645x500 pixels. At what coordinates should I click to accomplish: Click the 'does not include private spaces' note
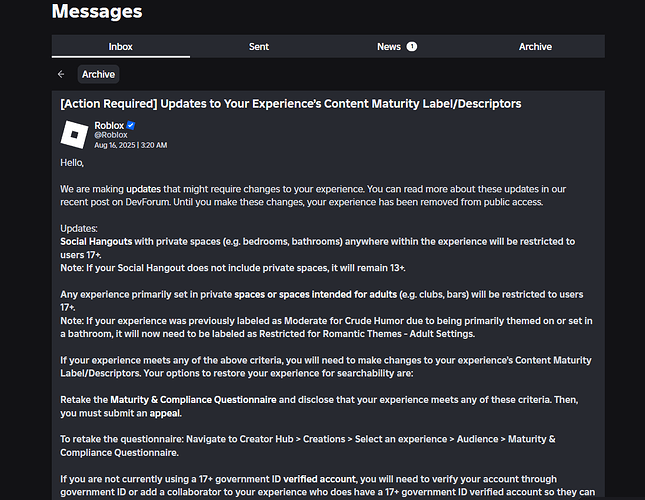pyautogui.click(x=233, y=268)
